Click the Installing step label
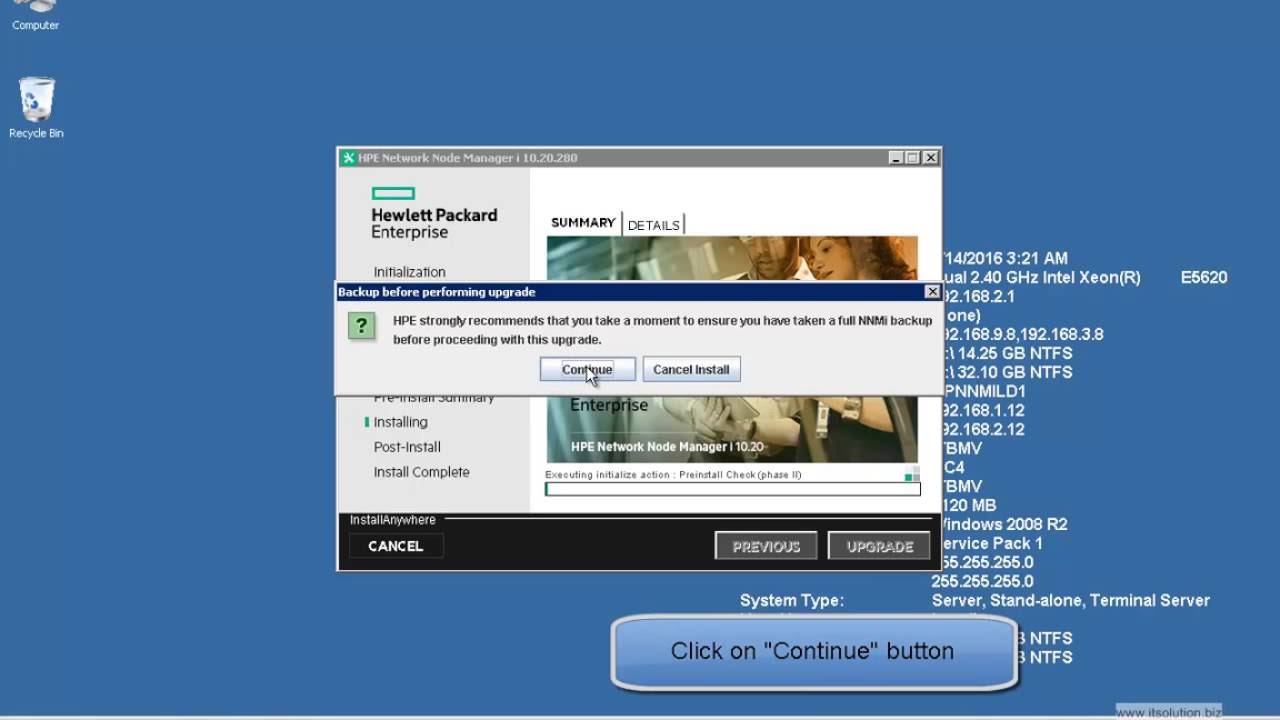This screenshot has height=720, width=1280. [401, 422]
